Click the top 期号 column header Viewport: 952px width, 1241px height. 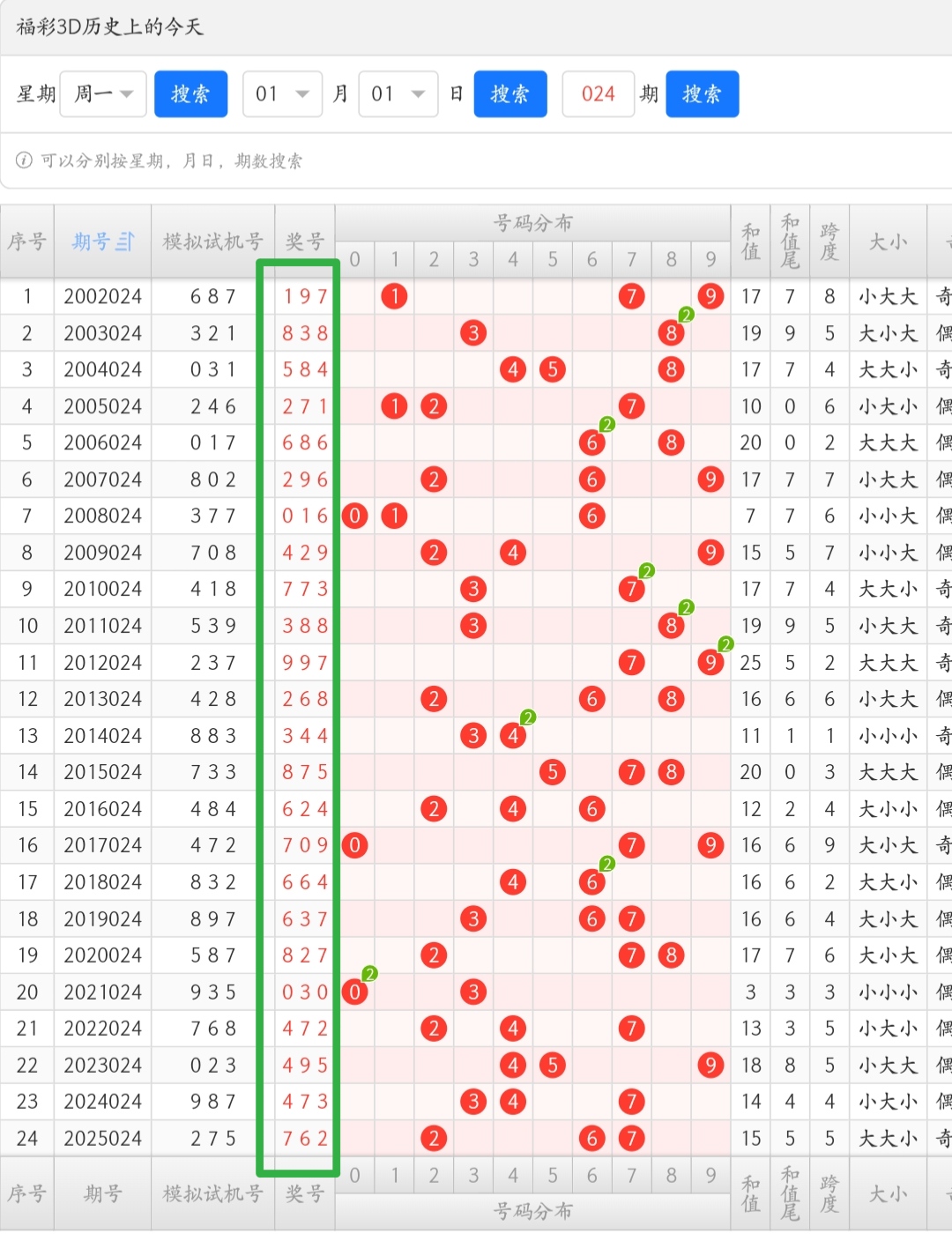pyautogui.click(x=92, y=242)
